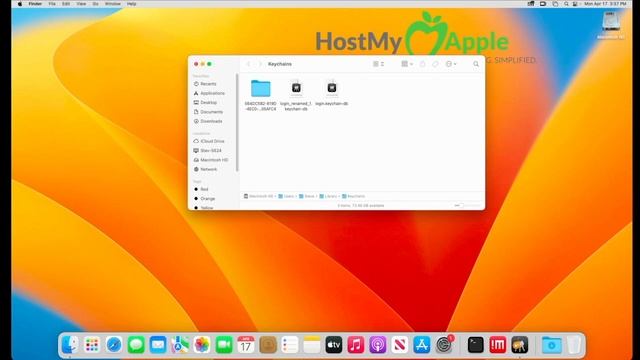Screen dimensions: 640x360
Task: Select Macintosh HD in the sidebar
Action: coord(214,160)
